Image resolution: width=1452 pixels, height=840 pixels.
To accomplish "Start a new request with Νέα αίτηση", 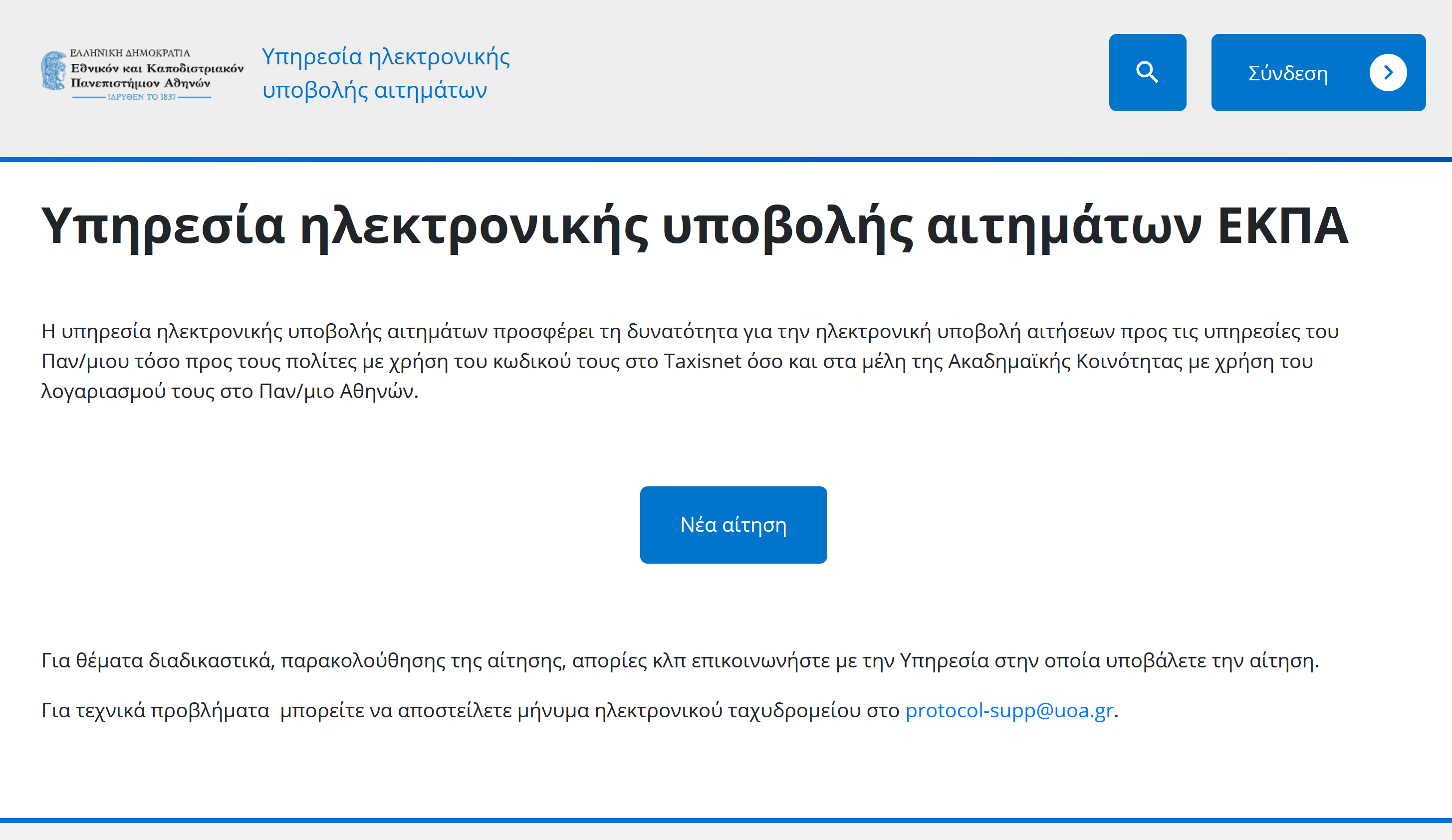I will tap(733, 525).
